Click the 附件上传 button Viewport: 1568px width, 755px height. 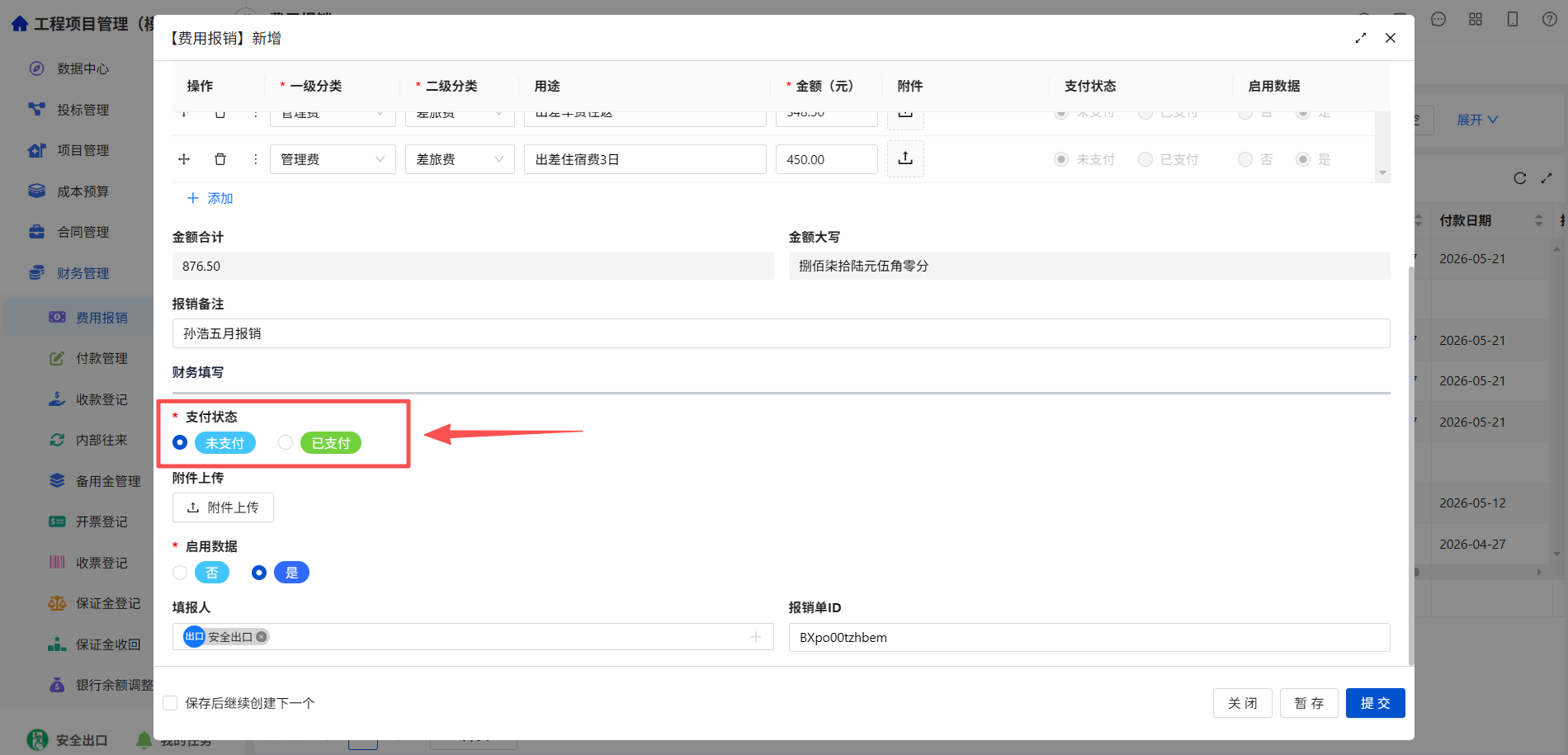pos(223,507)
